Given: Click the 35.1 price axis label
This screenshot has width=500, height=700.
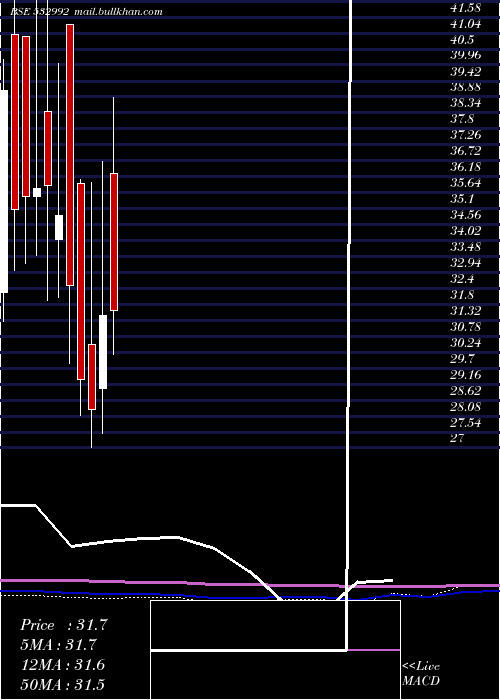Looking at the screenshot, I should tap(462, 199).
